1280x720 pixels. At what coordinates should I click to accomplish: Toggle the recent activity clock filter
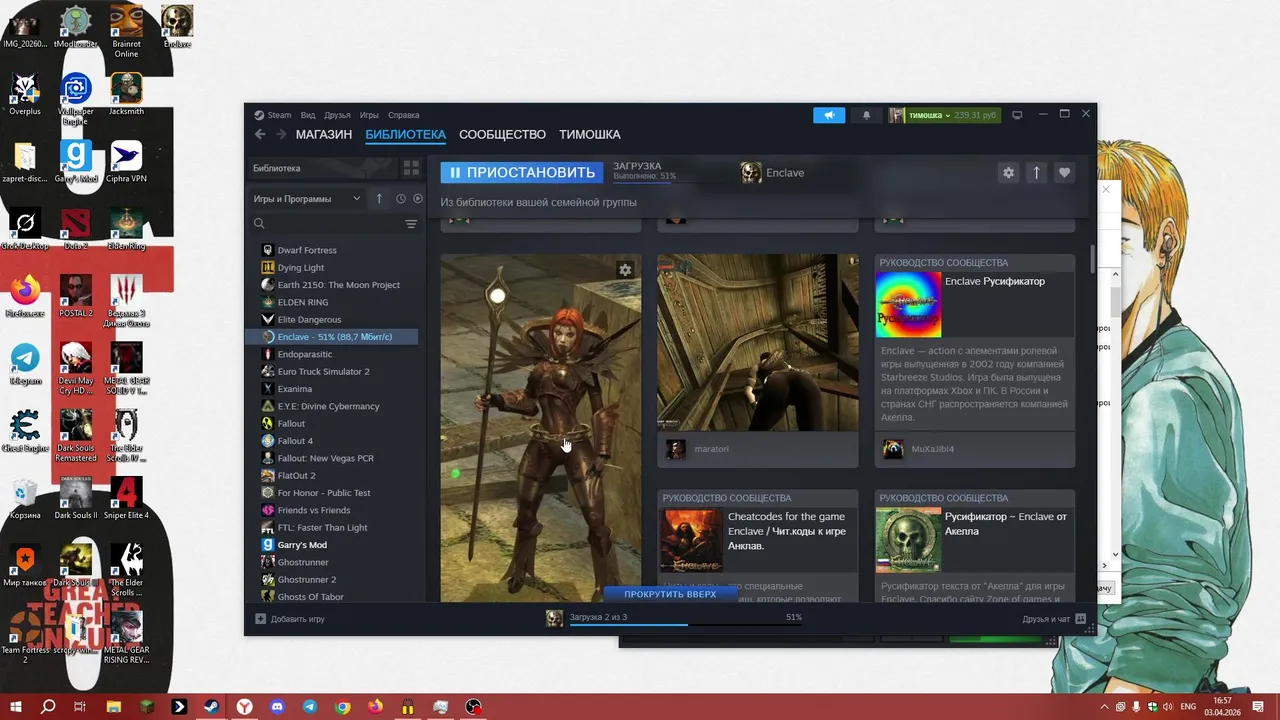pyautogui.click(x=401, y=199)
